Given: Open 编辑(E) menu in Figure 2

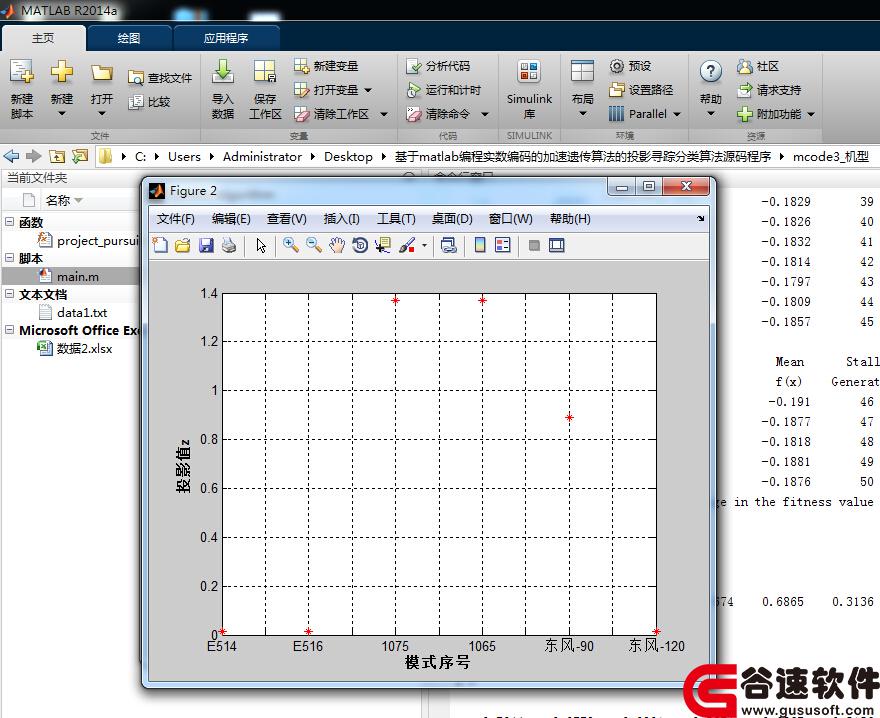Looking at the screenshot, I should pyautogui.click(x=231, y=218).
